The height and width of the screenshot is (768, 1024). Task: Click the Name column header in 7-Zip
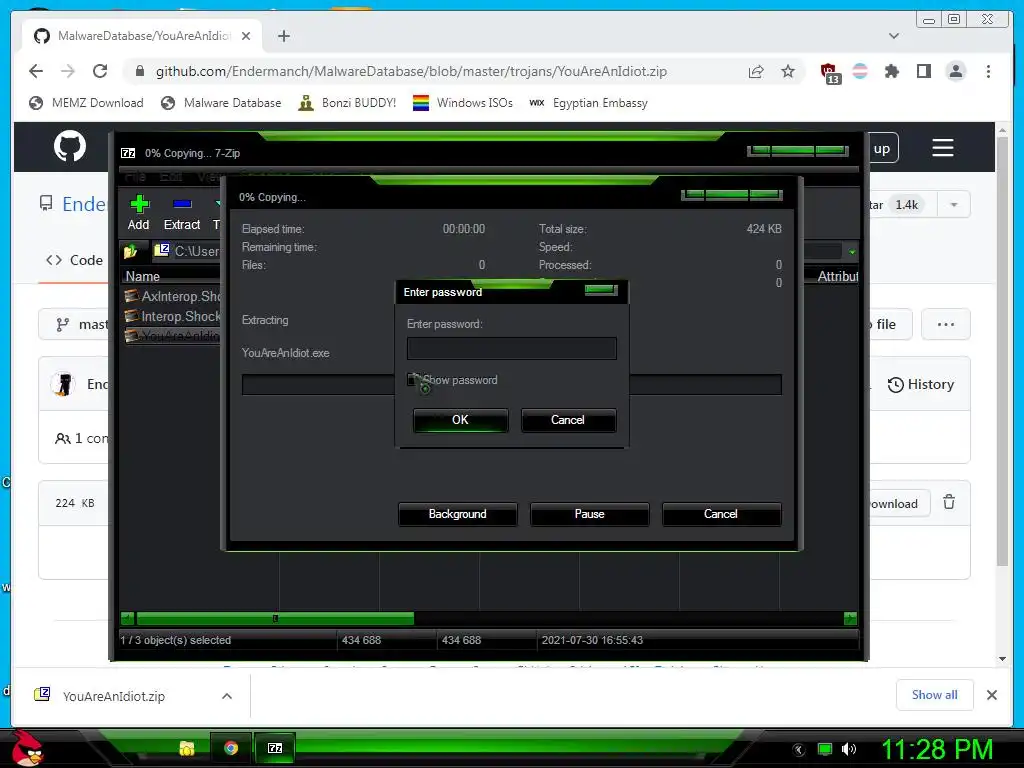click(x=142, y=276)
